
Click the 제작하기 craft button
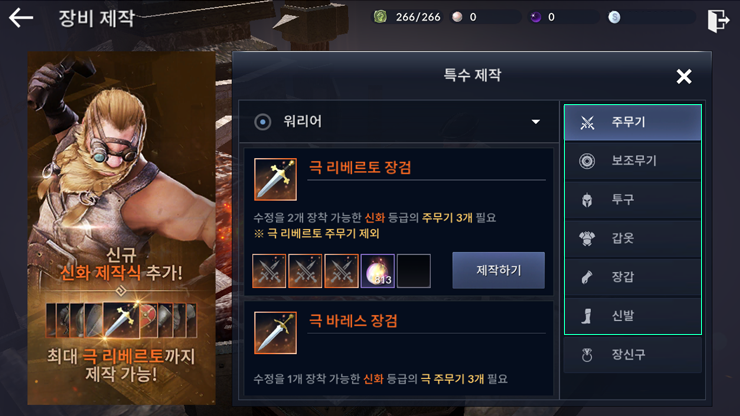coord(498,270)
